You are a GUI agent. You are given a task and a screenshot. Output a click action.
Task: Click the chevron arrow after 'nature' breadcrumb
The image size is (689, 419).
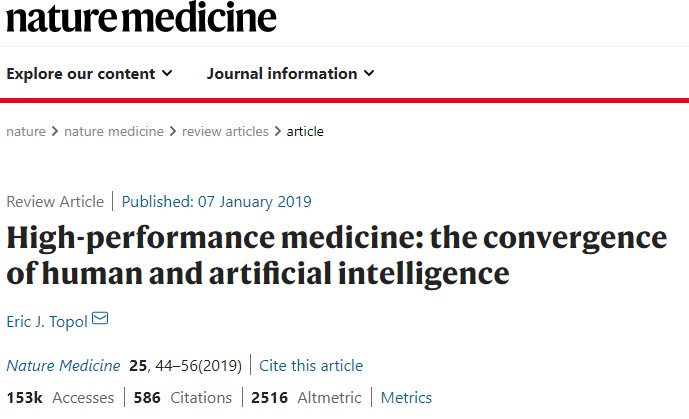pos(55,131)
